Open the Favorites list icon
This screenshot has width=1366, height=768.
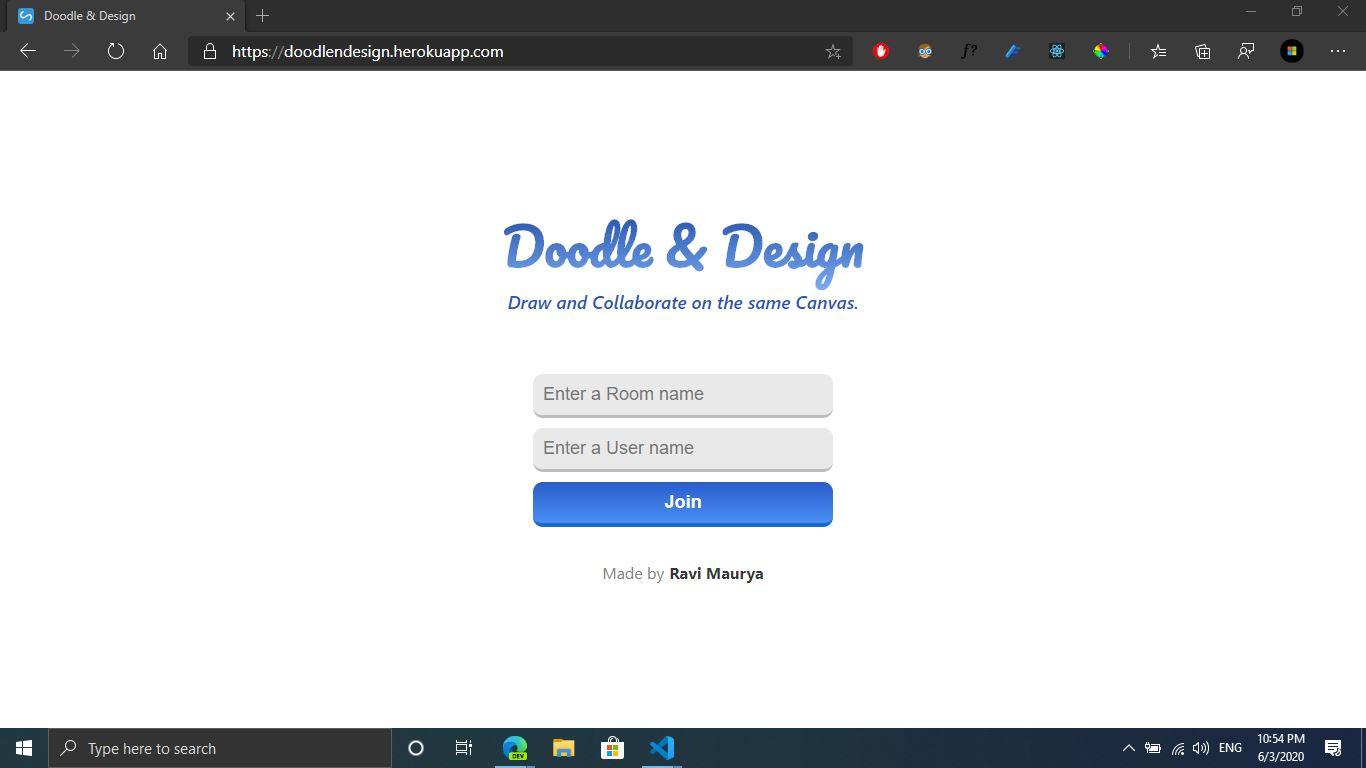1158,51
